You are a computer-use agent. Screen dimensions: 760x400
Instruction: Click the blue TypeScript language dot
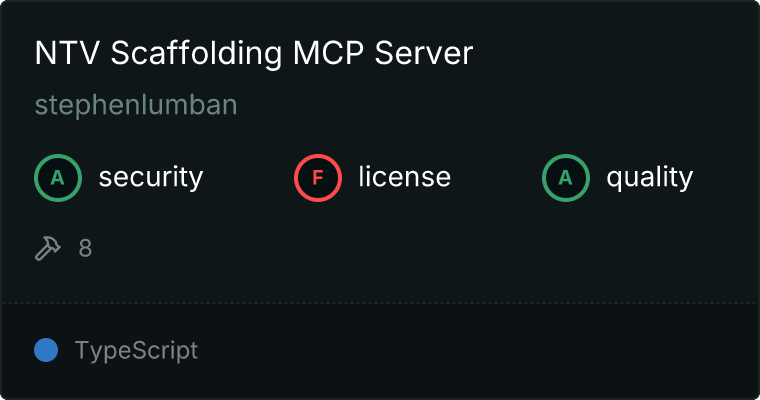pyautogui.click(x=46, y=350)
